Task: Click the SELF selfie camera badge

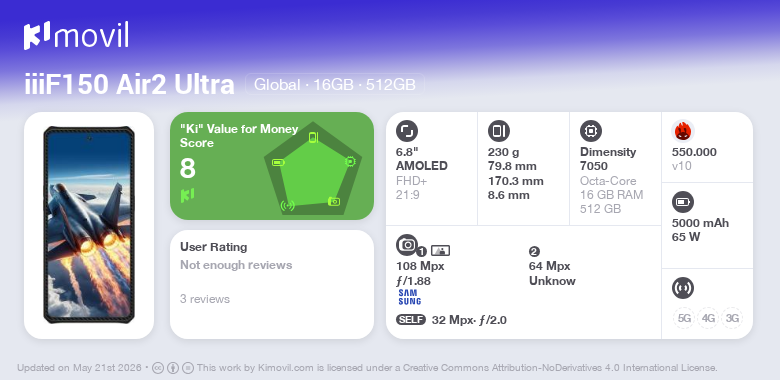Action: 411,320
